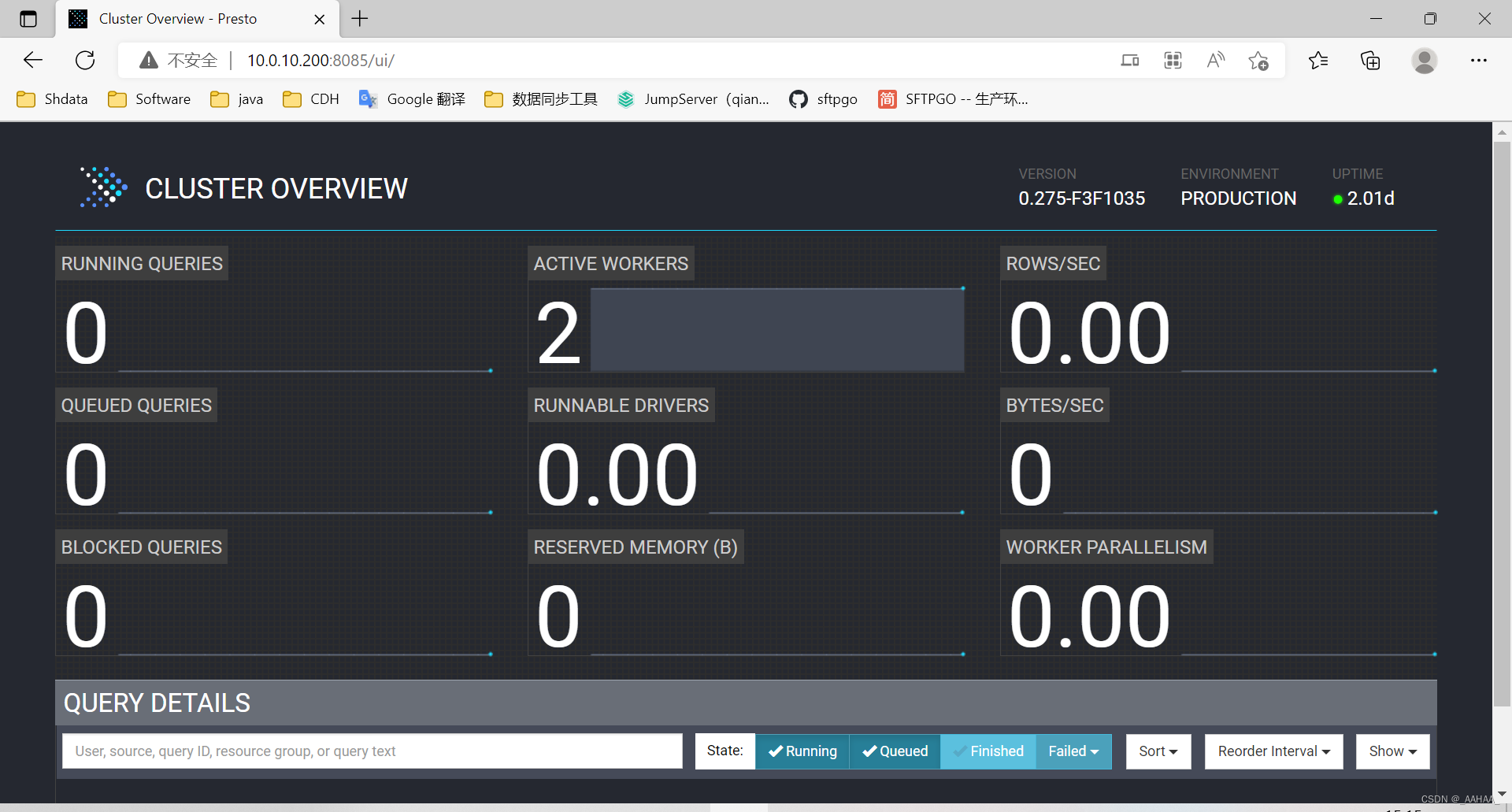Viewport: 1512px width, 812px height.
Task: Click the active workers count 2
Action: point(558,334)
